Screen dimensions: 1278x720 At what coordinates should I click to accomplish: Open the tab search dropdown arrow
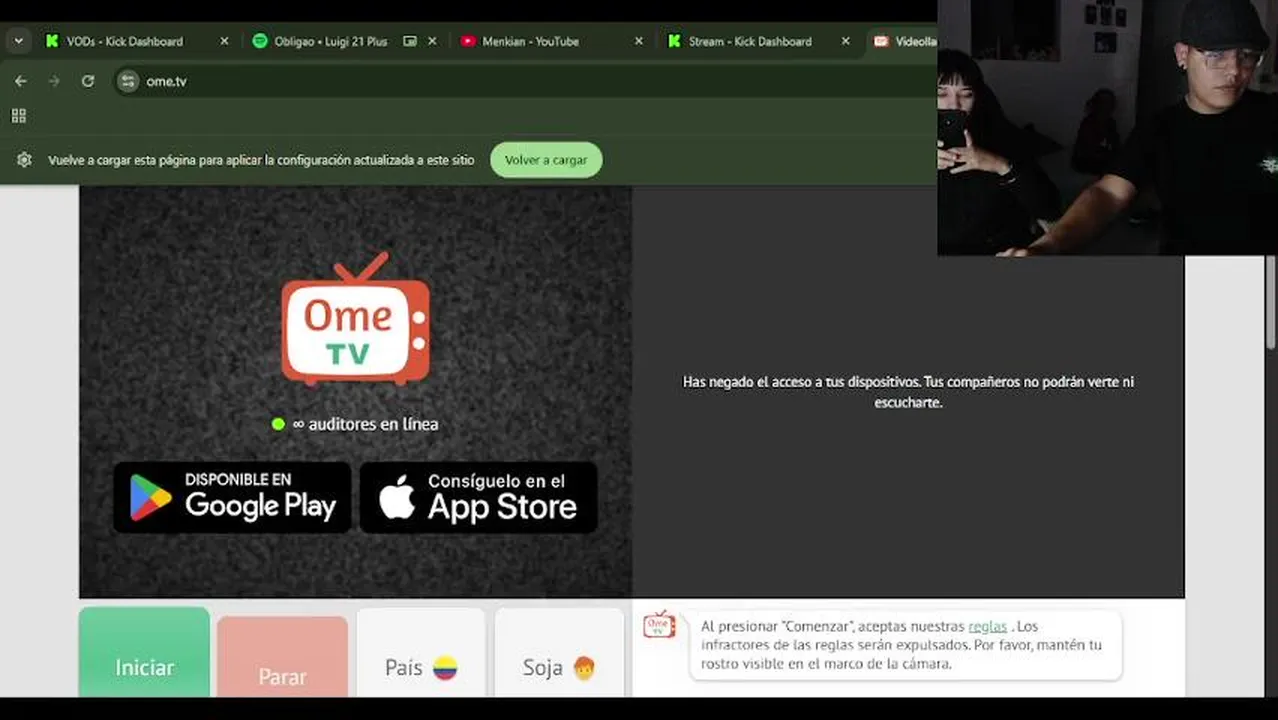point(18,41)
